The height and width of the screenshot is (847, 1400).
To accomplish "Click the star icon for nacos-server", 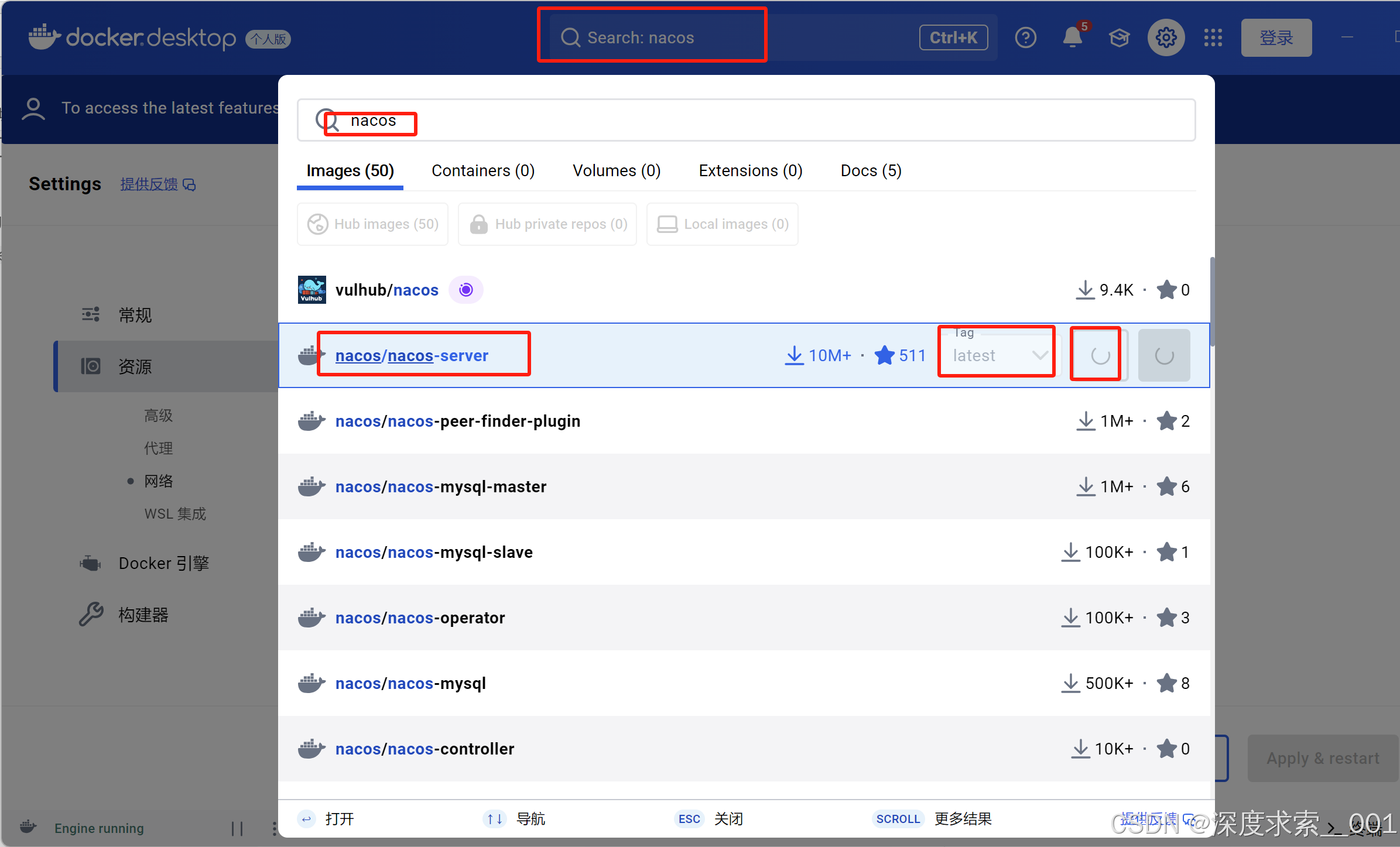I will [x=884, y=355].
